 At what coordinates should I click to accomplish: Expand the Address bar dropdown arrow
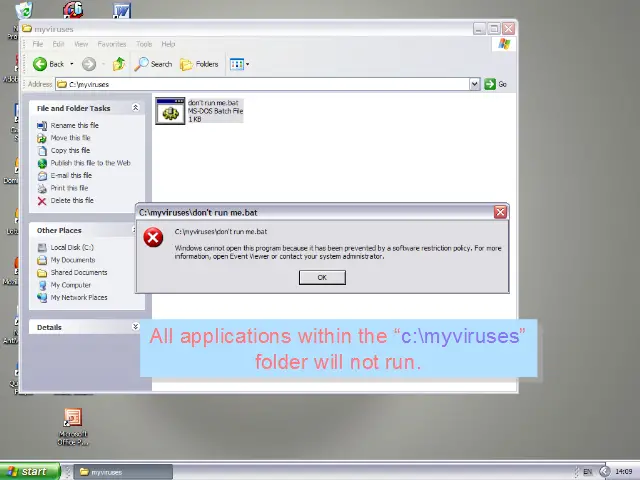tap(474, 84)
